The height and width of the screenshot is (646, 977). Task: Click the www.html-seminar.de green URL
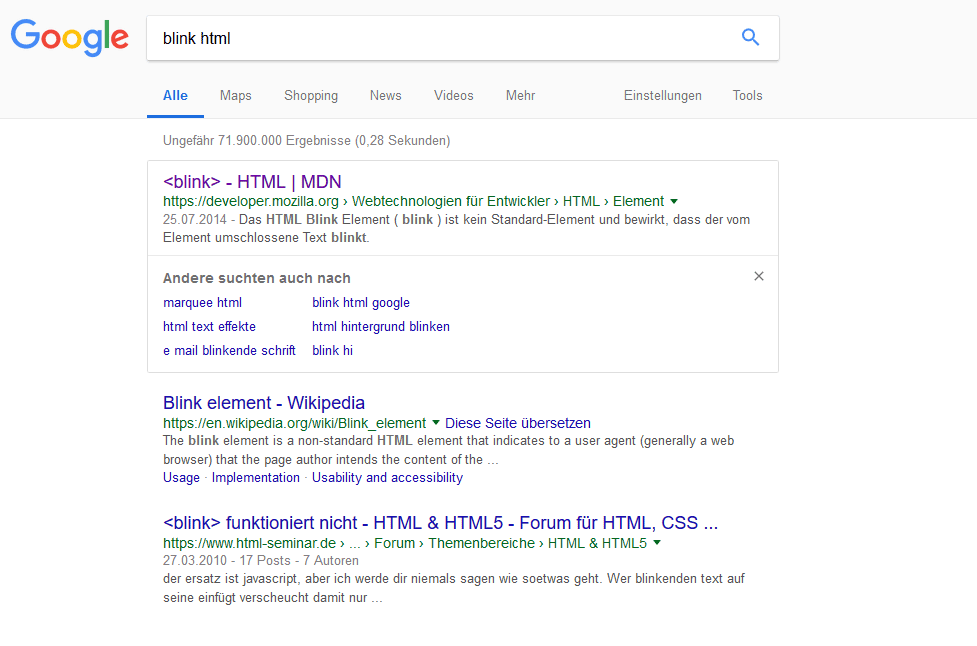point(249,543)
